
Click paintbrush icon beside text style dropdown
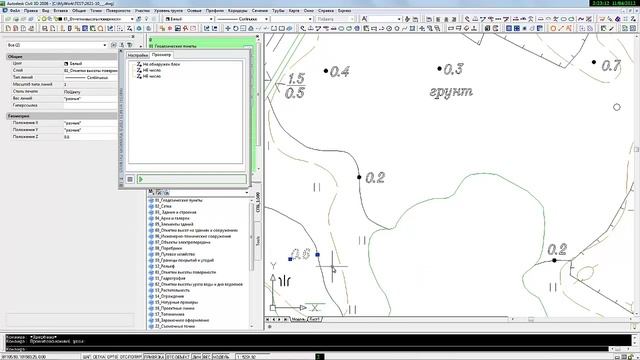click(407, 19)
